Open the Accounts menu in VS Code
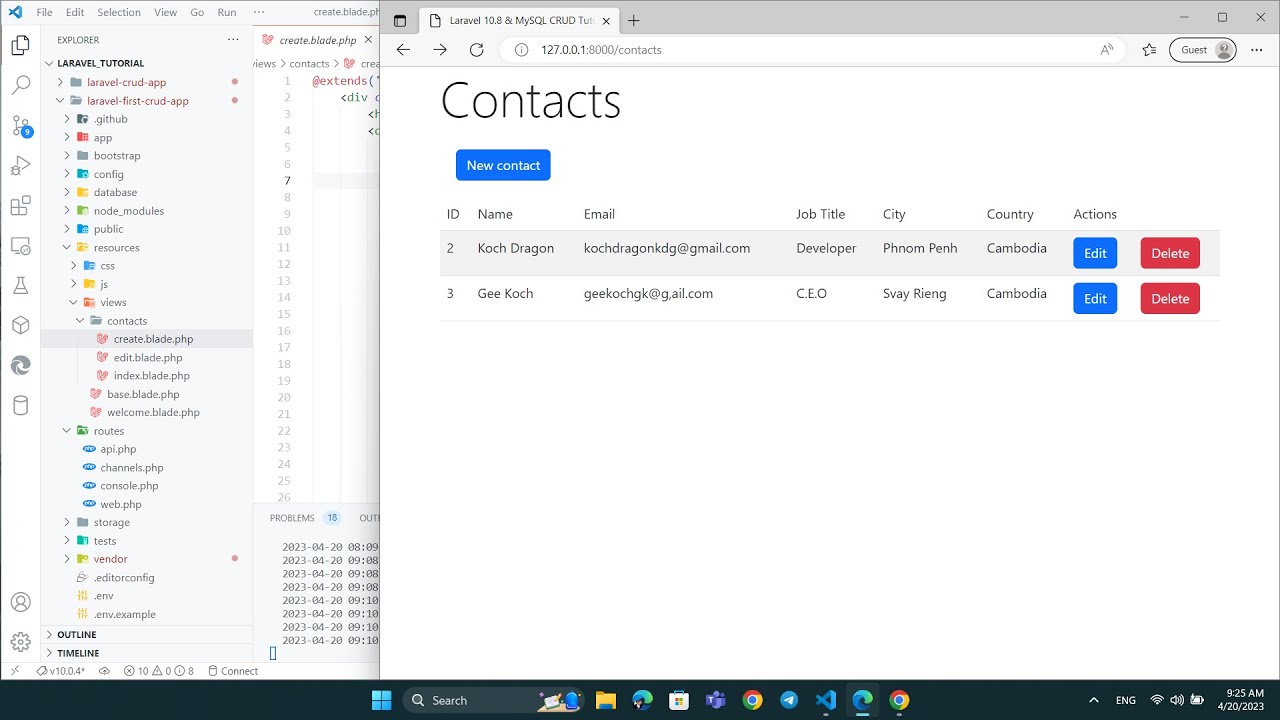 20,603
